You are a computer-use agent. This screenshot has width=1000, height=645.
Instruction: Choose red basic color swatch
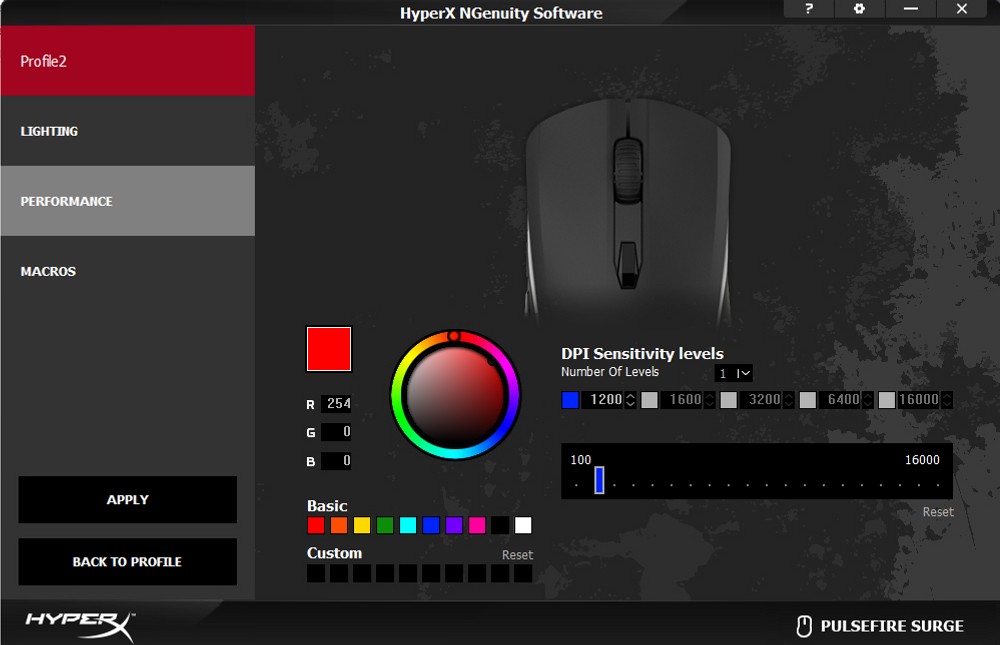(316, 525)
